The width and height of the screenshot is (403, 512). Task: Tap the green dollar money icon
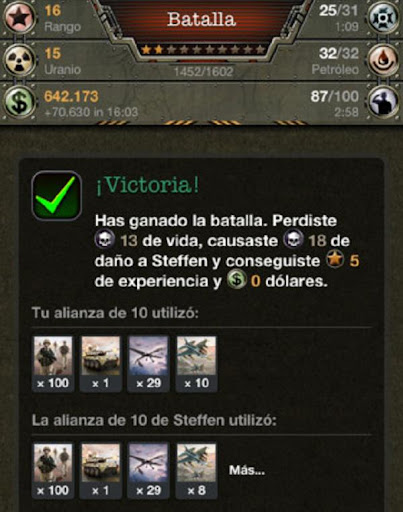click(19, 103)
